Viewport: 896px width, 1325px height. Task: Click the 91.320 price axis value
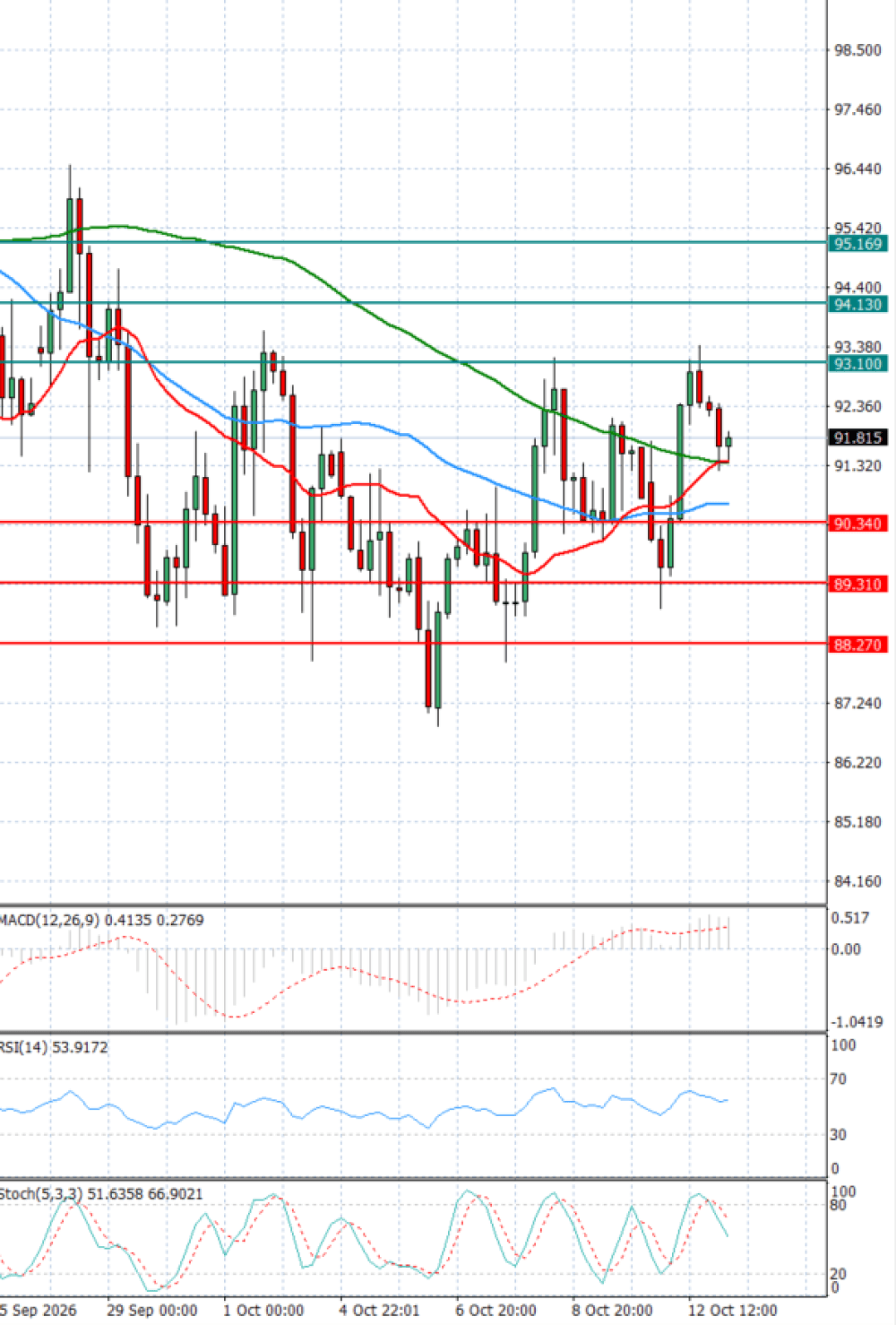pos(857,465)
